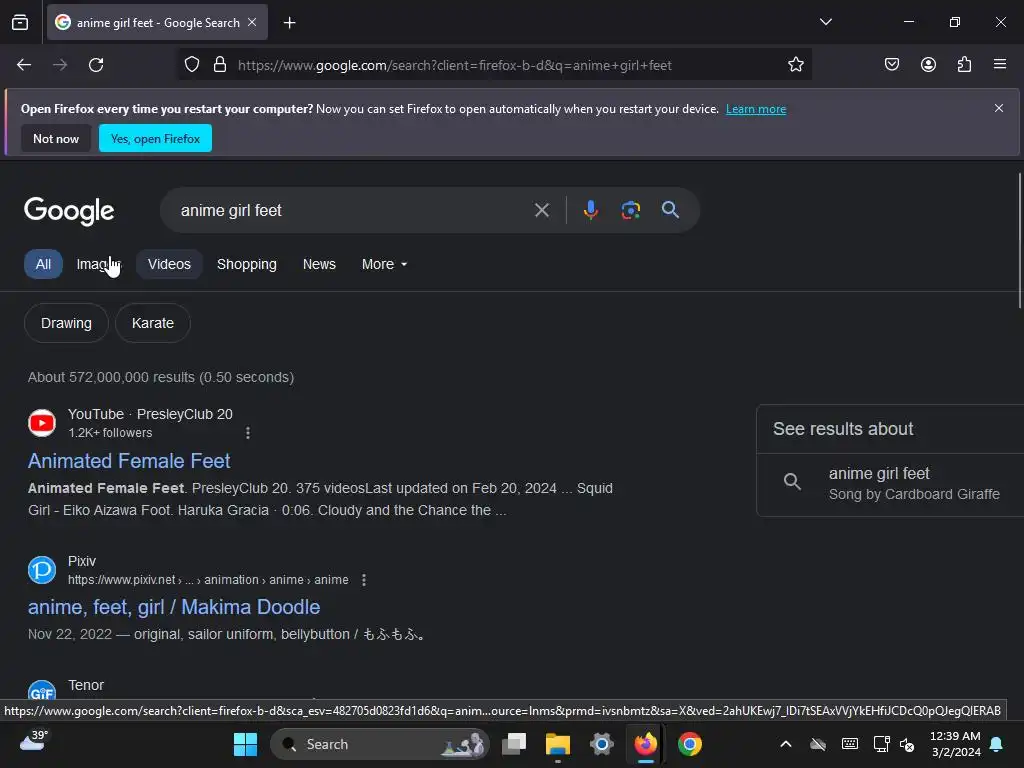Click the taskbar Search box
The image size is (1024, 768).
point(379,744)
